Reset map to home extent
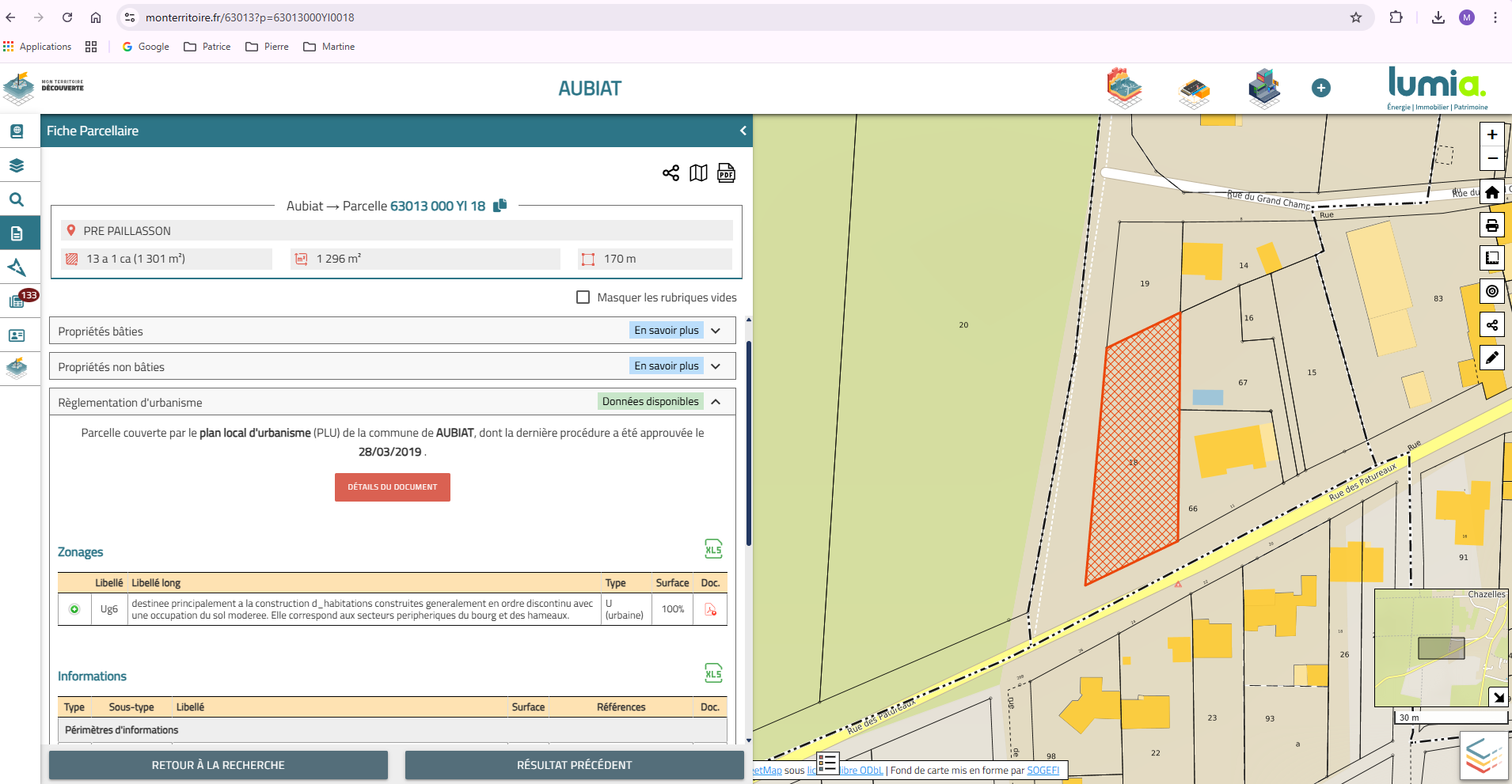 (x=1492, y=192)
